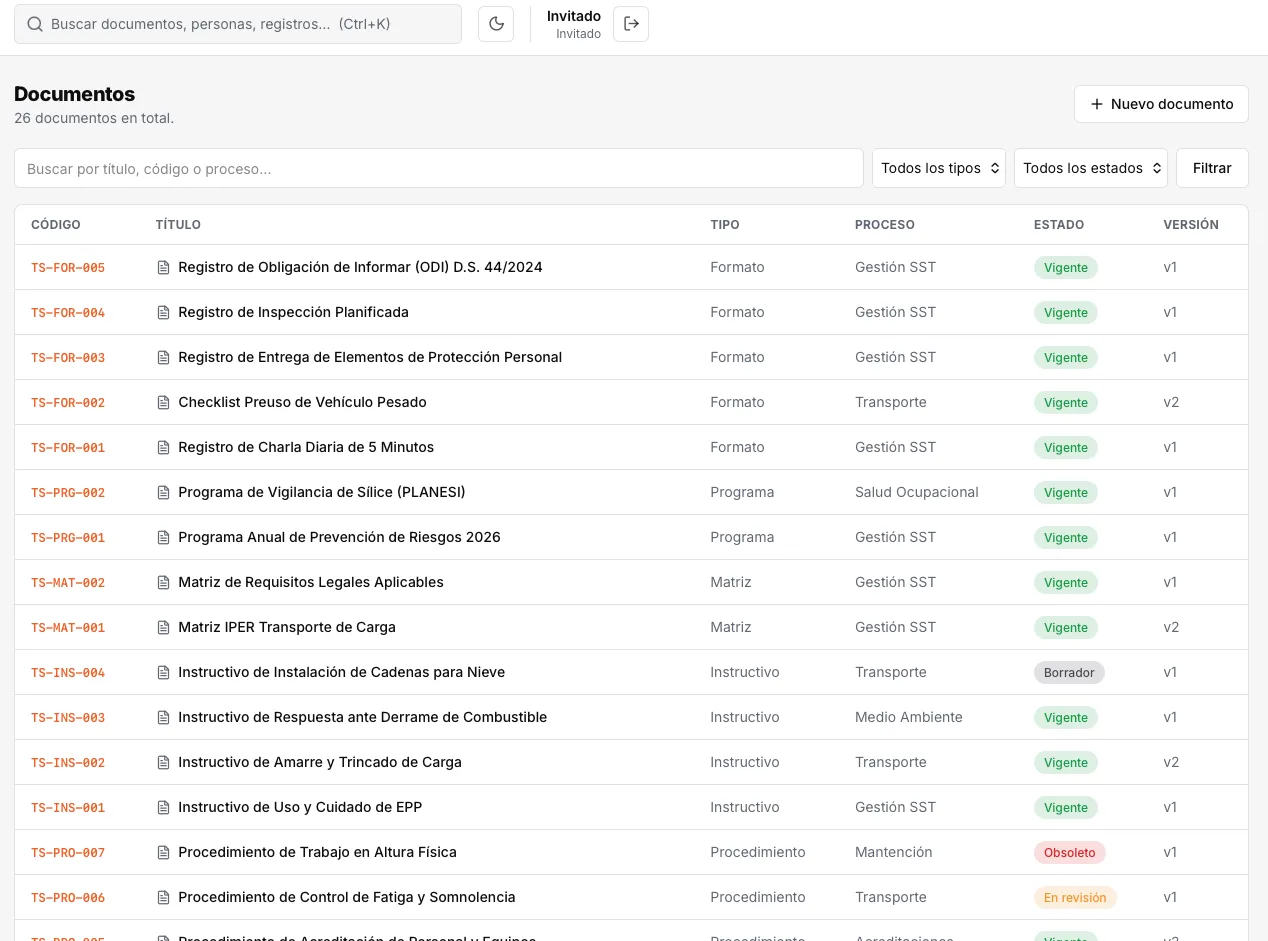Click the file icon for Procedimiento de Trabajo en Altura Física
This screenshot has height=941, width=1268.
pos(164,852)
